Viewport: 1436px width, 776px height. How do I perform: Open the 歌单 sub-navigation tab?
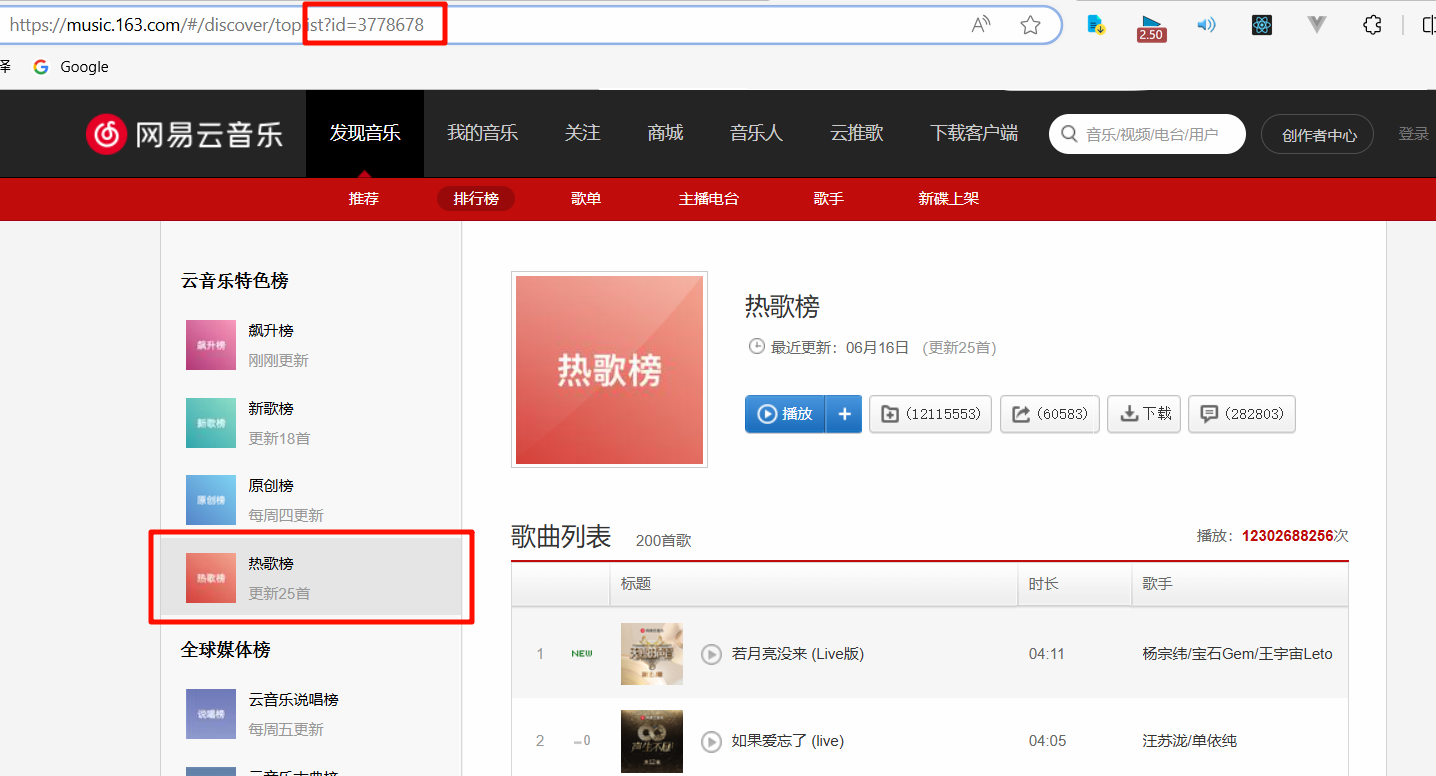(586, 199)
